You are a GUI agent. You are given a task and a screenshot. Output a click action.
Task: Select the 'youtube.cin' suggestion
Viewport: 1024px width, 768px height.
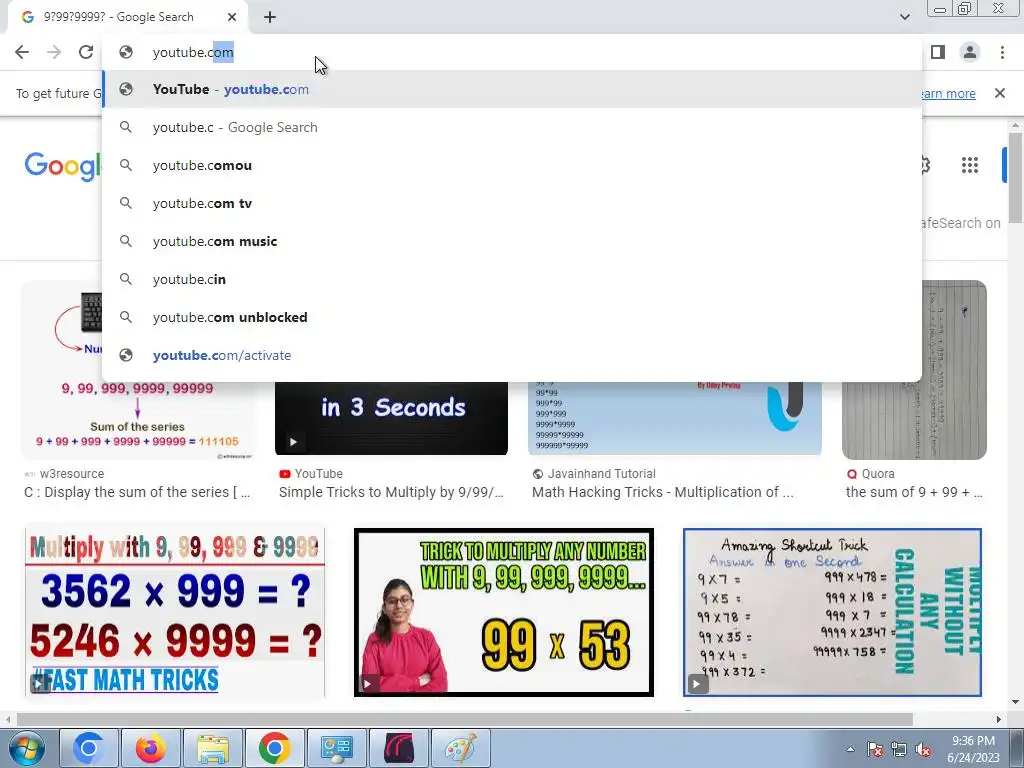click(x=513, y=279)
